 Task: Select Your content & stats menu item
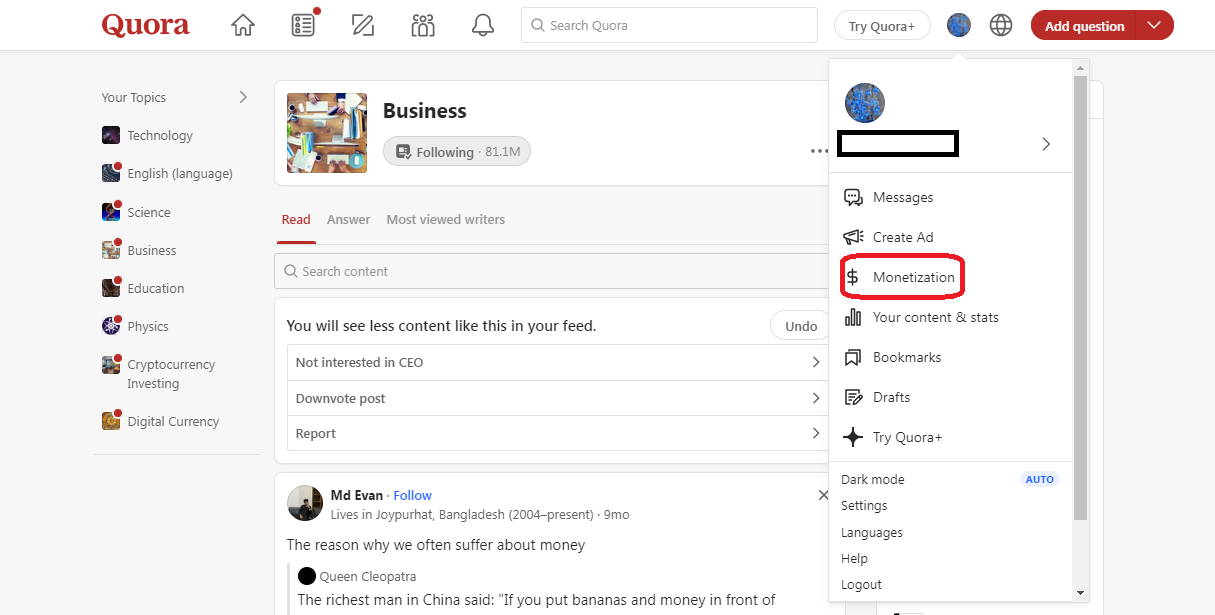pos(935,317)
